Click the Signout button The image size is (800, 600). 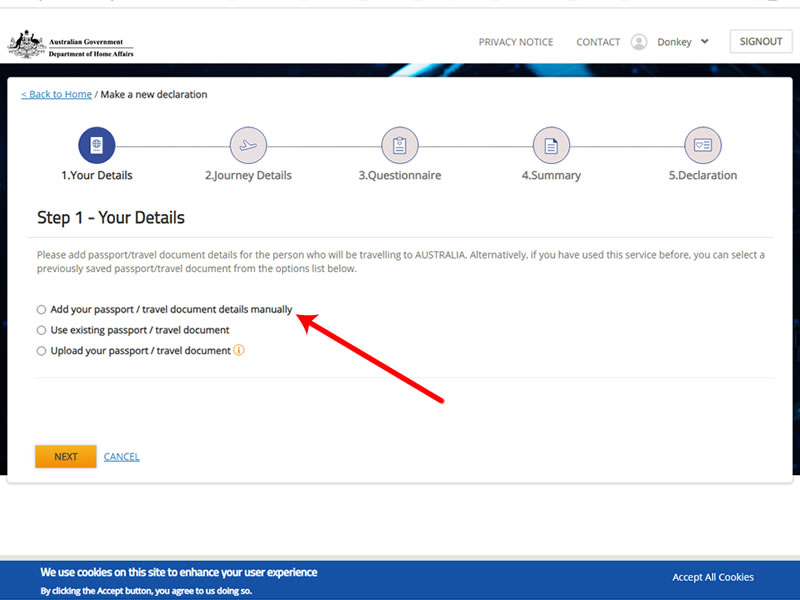[760, 42]
